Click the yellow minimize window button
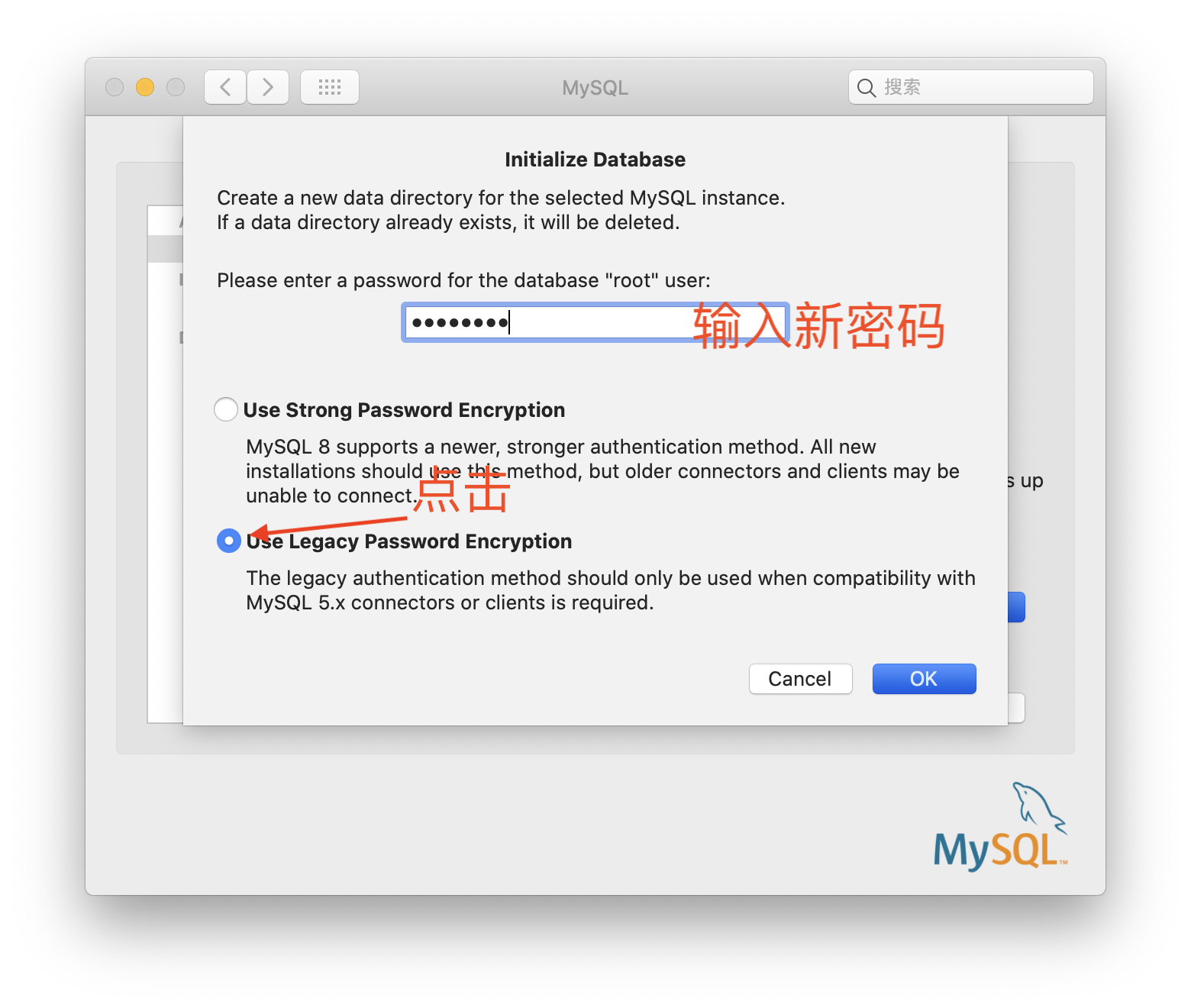Viewport: 1191px width, 1008px height. point(145,87)
